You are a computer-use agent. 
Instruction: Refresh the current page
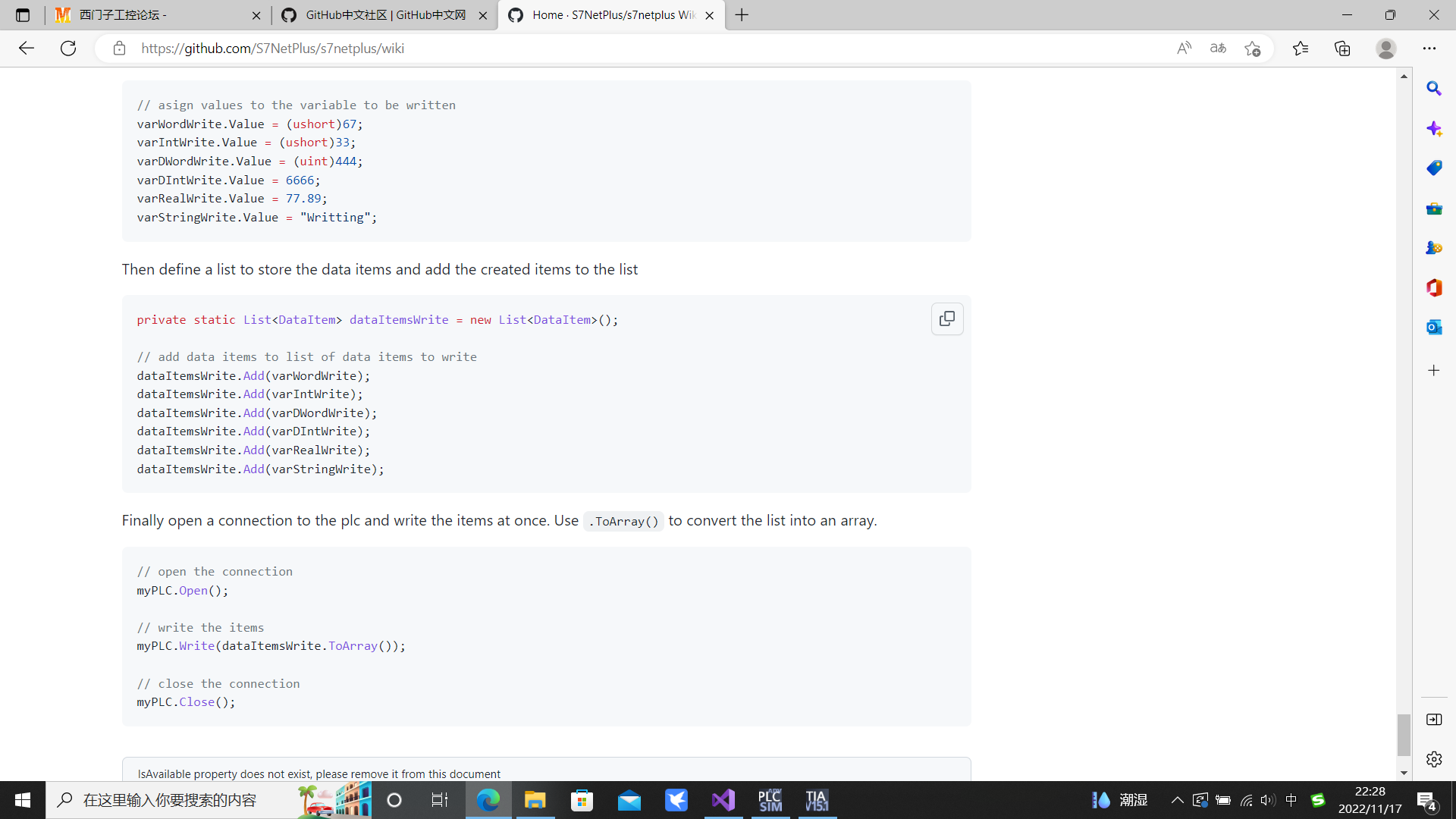68,49
